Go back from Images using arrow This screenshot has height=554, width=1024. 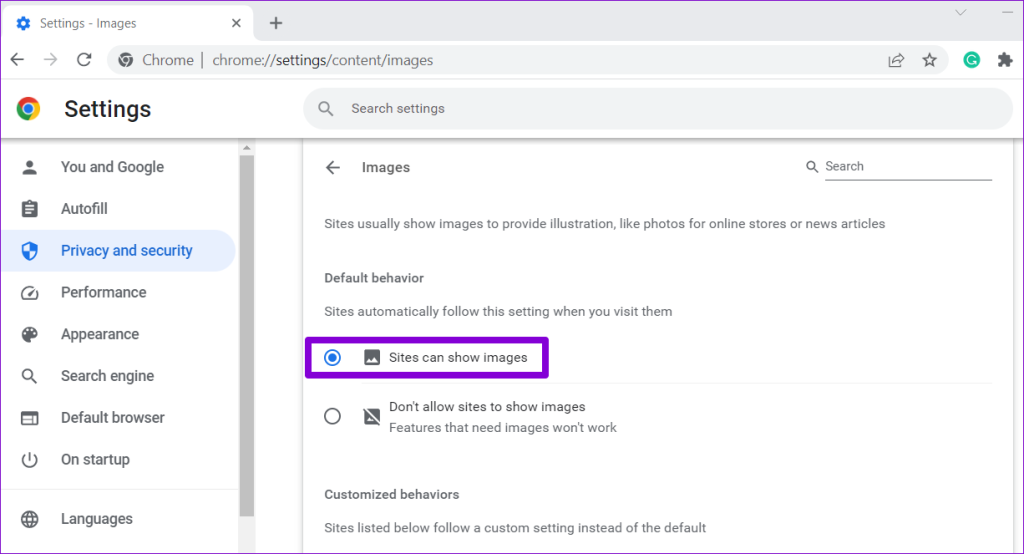coord(333,167)
